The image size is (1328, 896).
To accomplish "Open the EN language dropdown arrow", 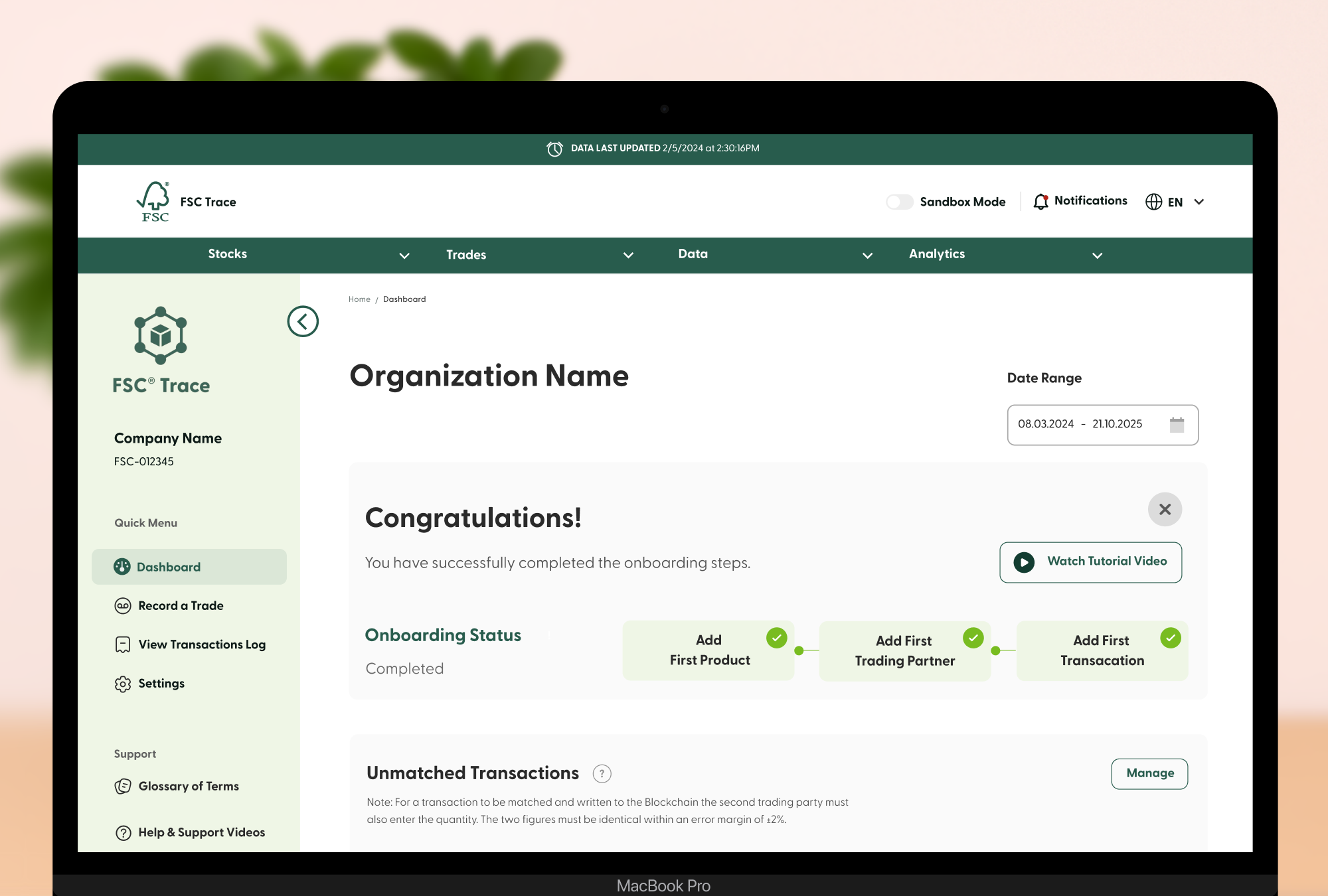I will pyautogui.click(x=1199, y=202).
